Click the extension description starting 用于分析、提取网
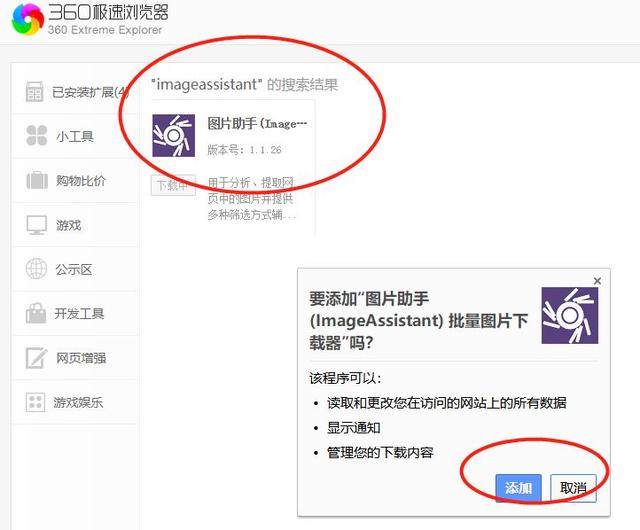 tap(251, 198)
